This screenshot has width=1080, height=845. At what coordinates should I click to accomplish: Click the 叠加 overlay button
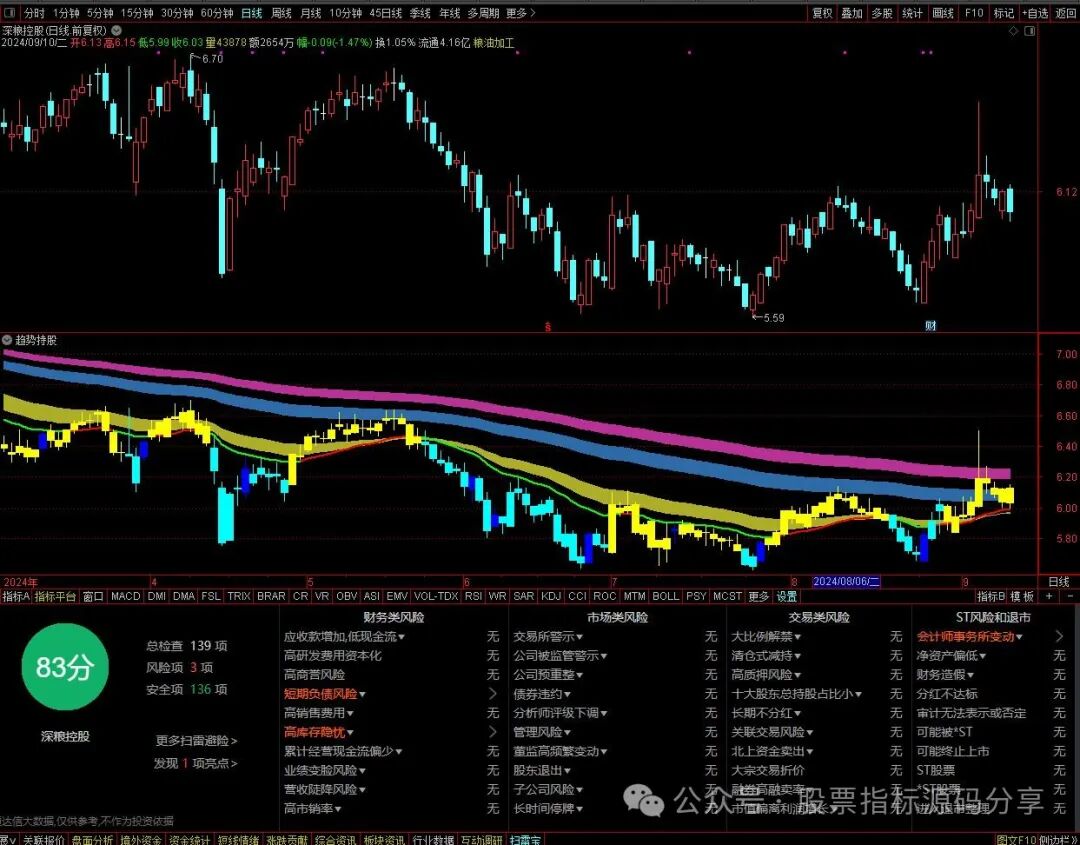(852, 13)
